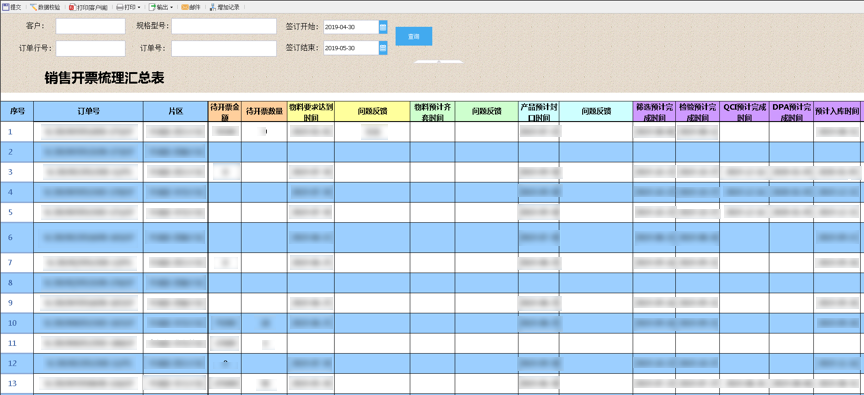Click the 待开票金额 column header
Image resolution: width=864 pixels, height=395 pixels.
click(225, 111)
